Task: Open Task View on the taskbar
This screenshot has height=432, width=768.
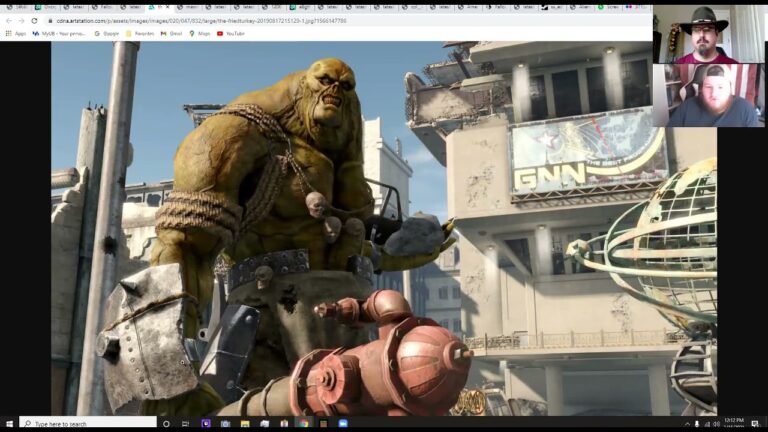Action: (185, 424)
